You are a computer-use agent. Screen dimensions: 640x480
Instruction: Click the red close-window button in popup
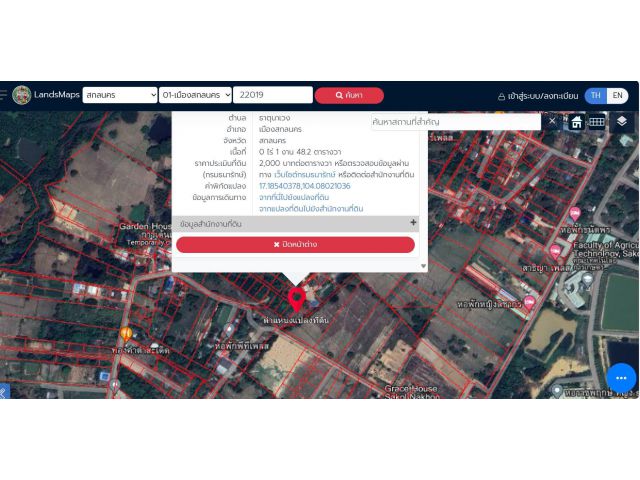point(296,244)
